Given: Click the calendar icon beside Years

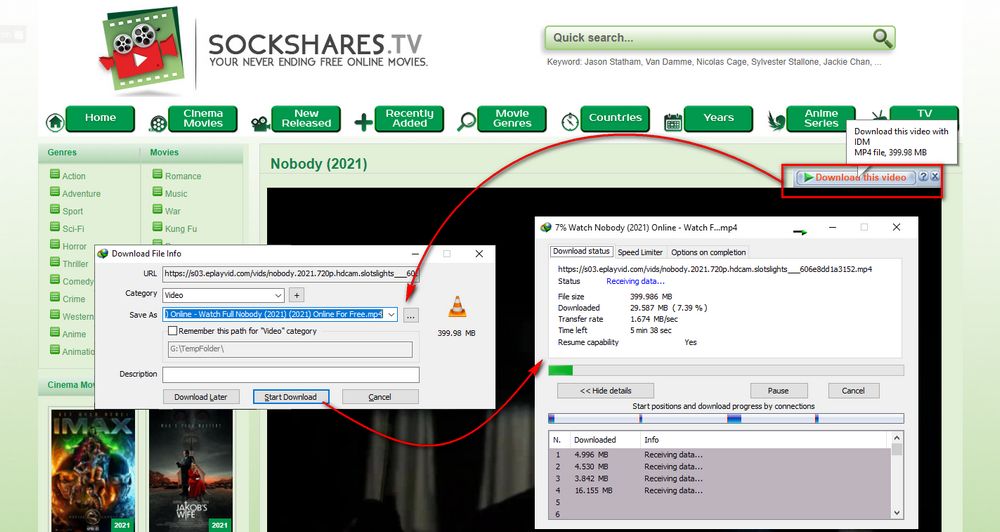Looking at the screenshot, I should pyautogui.click(x=673, y=122).
